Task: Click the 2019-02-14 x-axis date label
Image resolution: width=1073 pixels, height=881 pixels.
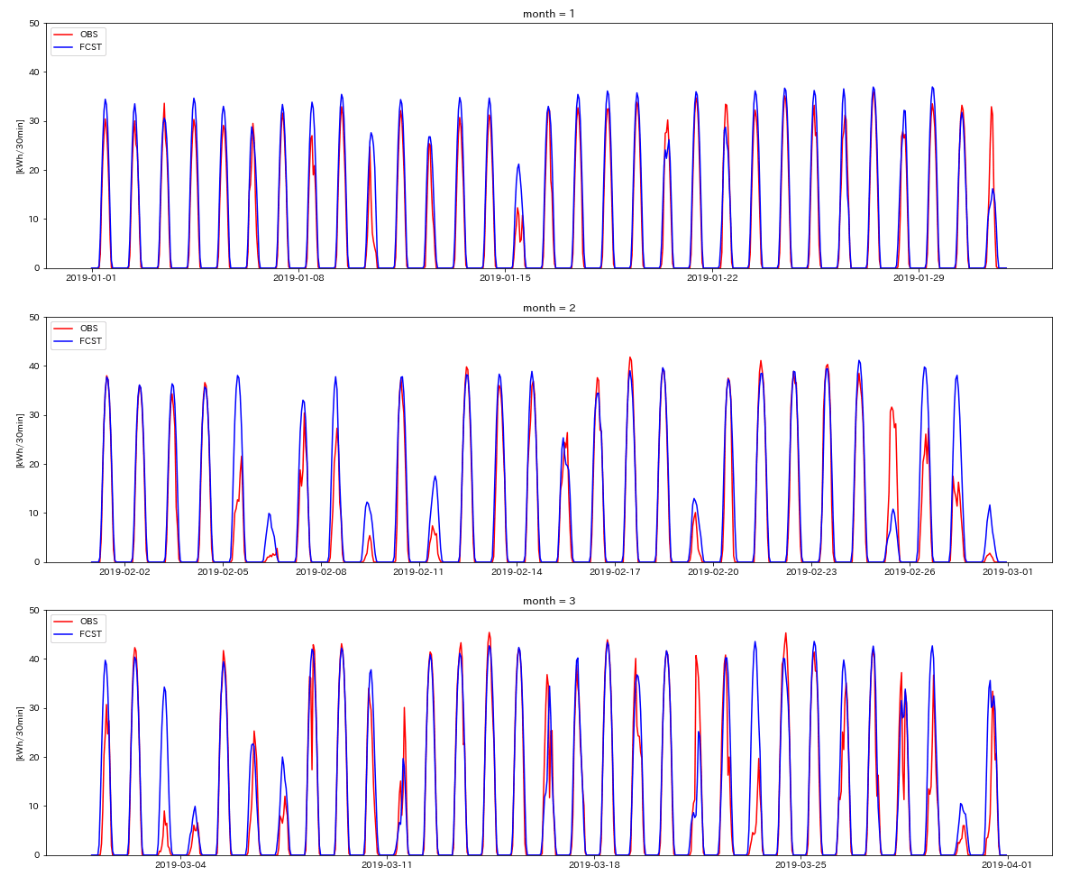Action: 517,572
